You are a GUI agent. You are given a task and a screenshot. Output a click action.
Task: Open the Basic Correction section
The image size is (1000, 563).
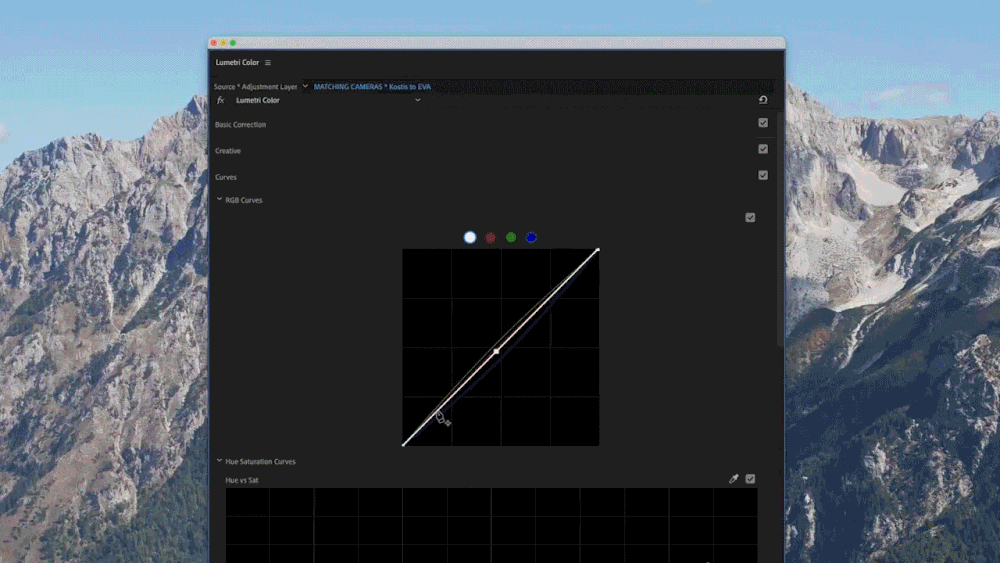[240, 124]
